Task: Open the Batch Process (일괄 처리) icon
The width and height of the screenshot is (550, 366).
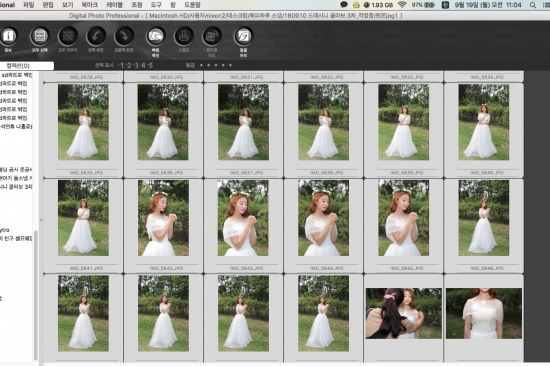Action: coord(243,36)
